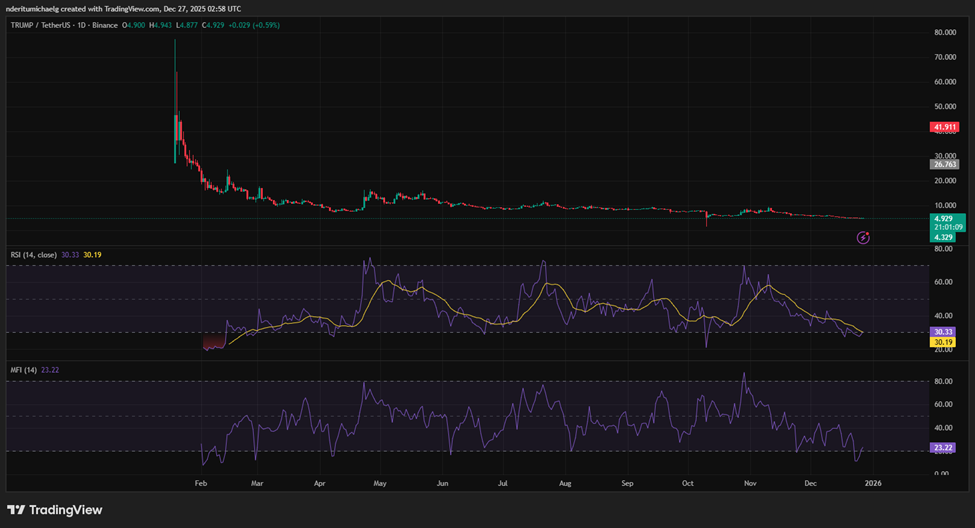
Task: Open the MFI (14) indicator legend
Action: tap(21, 370)
